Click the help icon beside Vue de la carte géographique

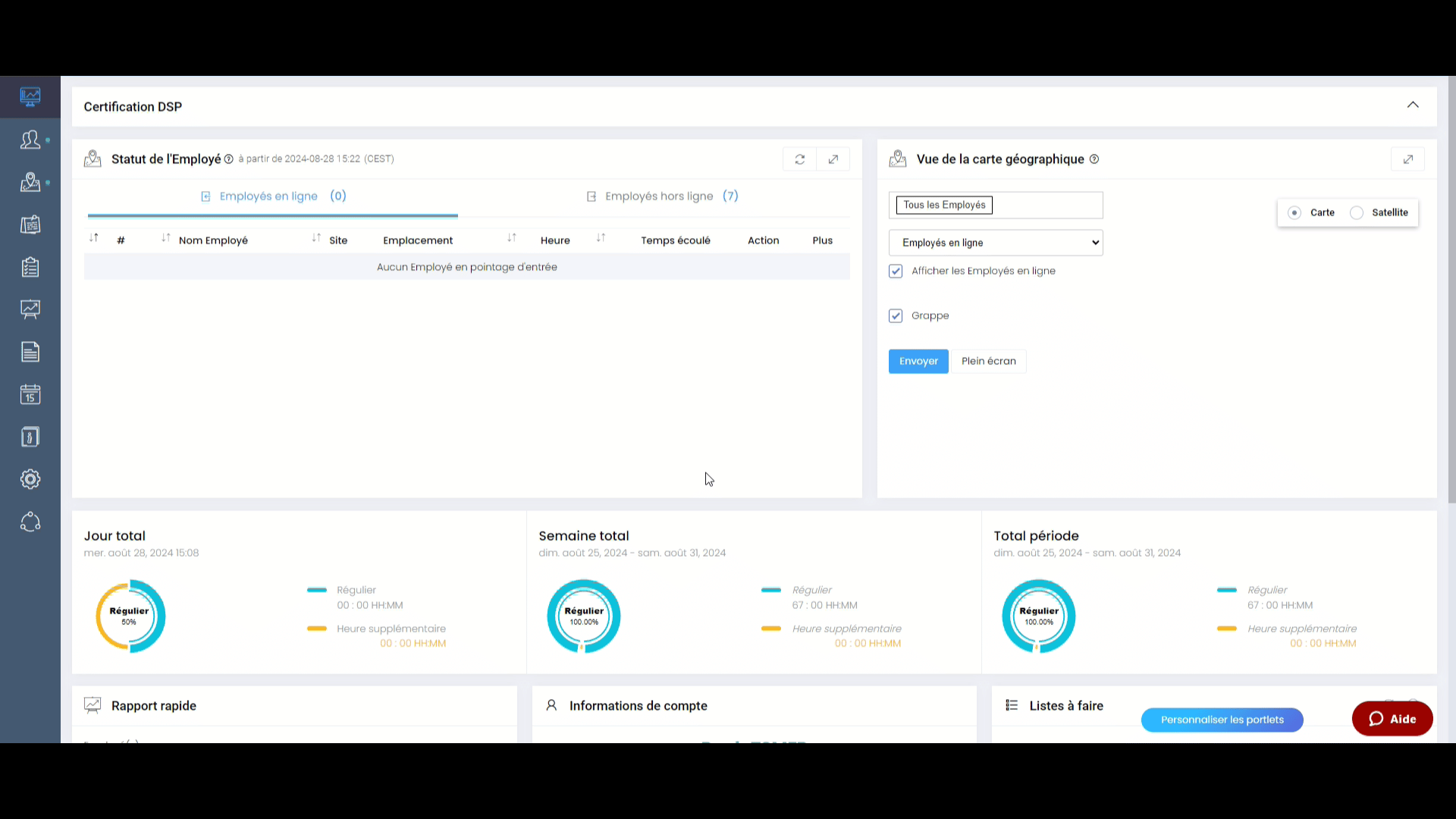click(1094, 159)
